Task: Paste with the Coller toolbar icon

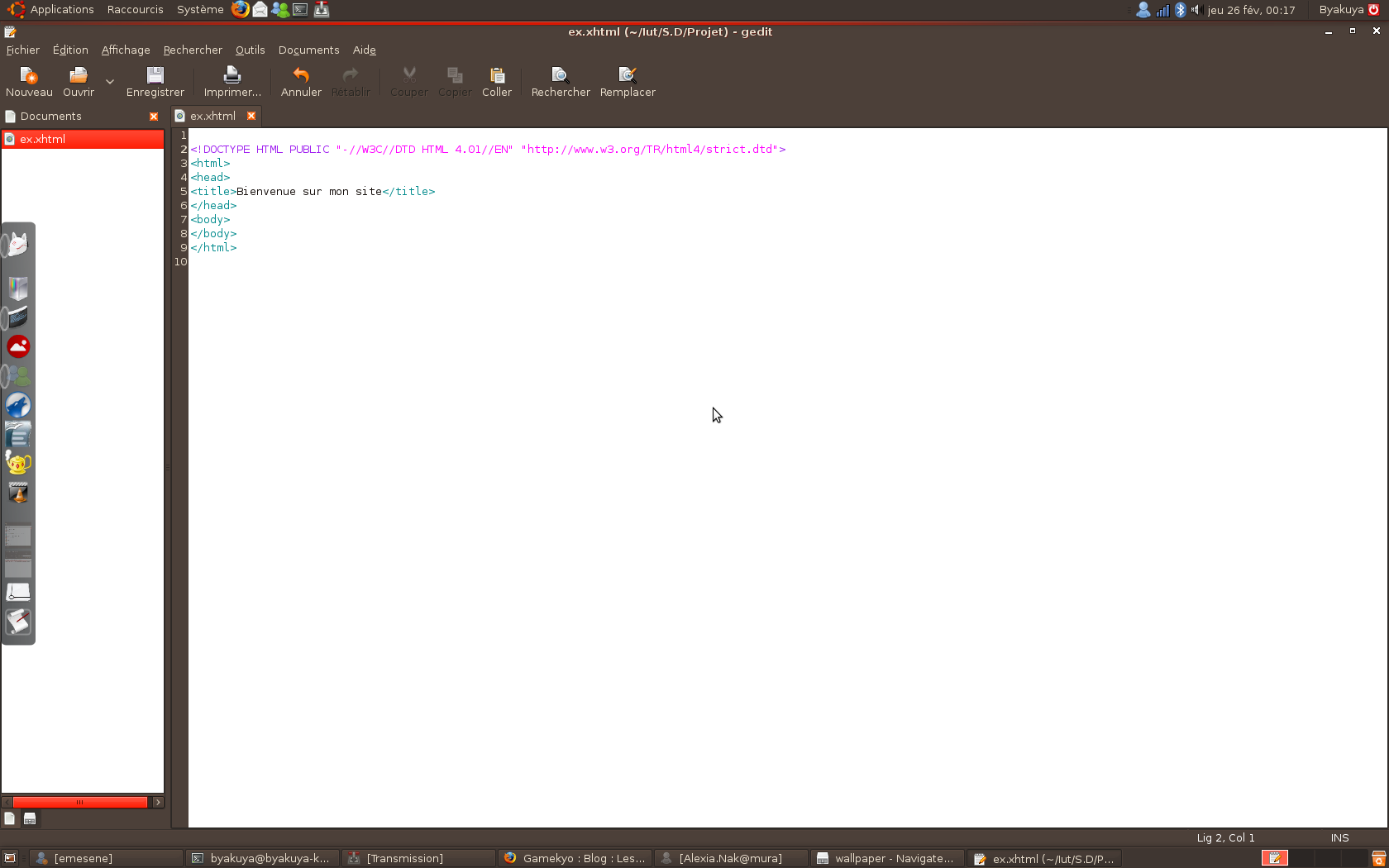Action: [x=497, y=75]
